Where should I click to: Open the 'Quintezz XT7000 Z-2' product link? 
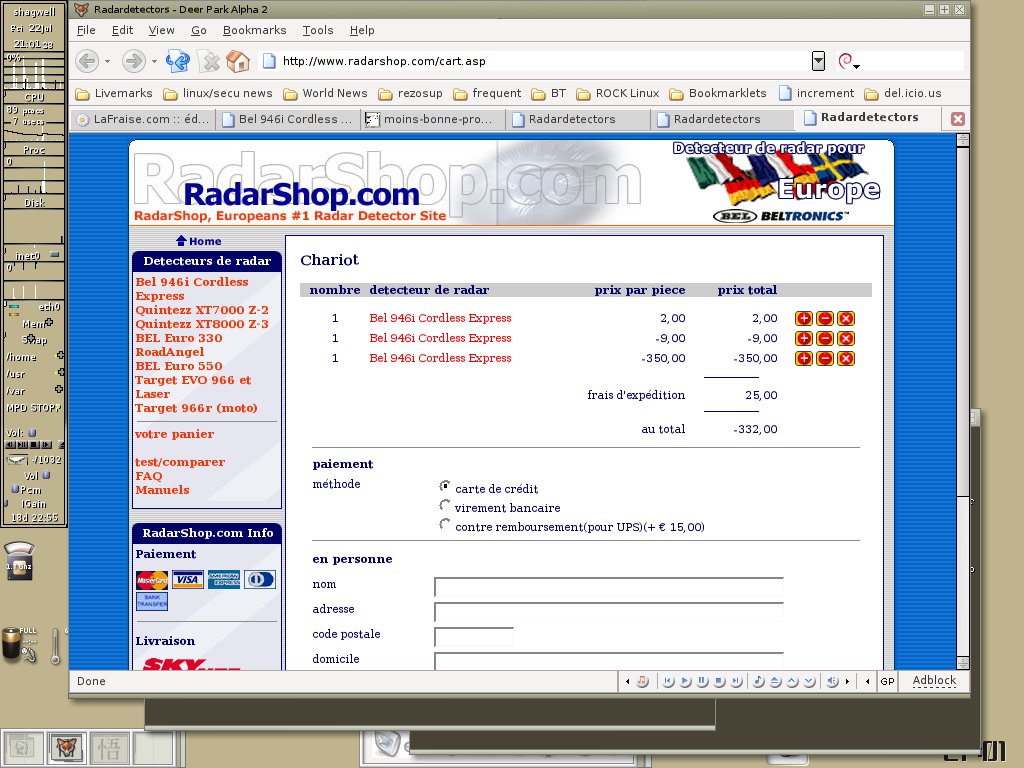tap(202, 310)
